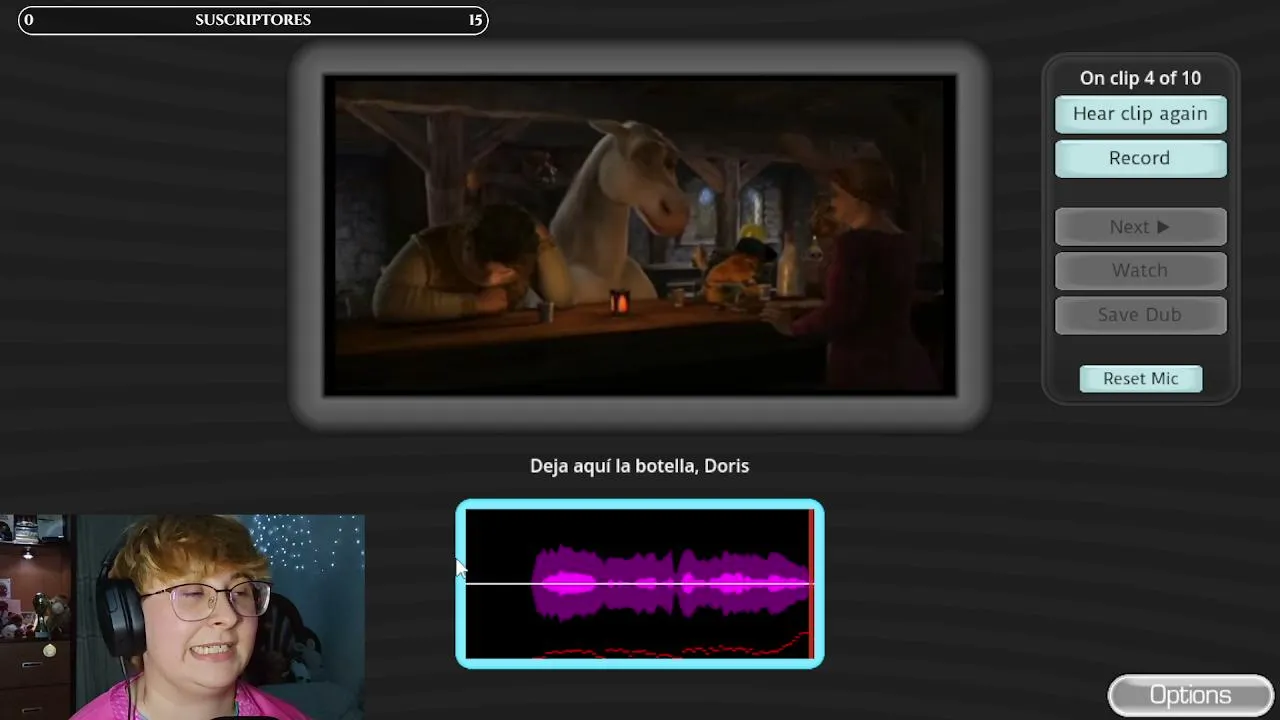Start recording with the Record button
The image size is (1280, 720).
pyautogui.click(x=1140, y=158)
